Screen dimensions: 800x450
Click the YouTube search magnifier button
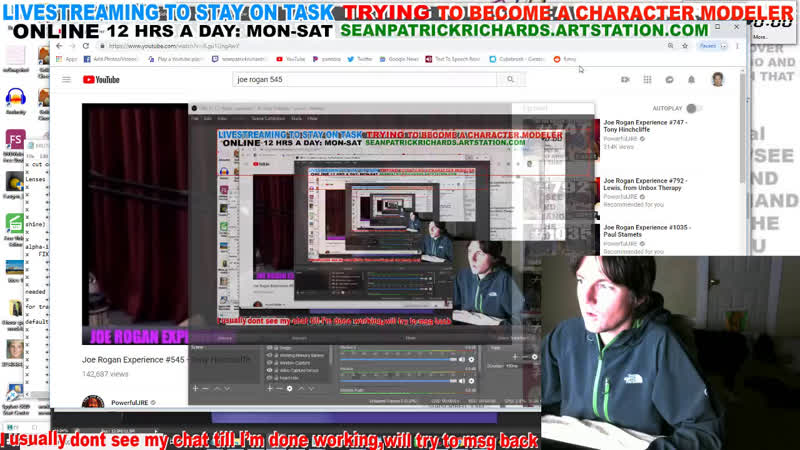tap(510, 80)
